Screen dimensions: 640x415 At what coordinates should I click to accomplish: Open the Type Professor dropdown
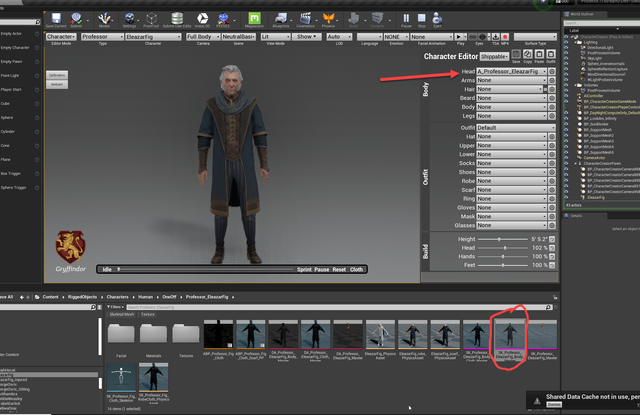(102, 37)
